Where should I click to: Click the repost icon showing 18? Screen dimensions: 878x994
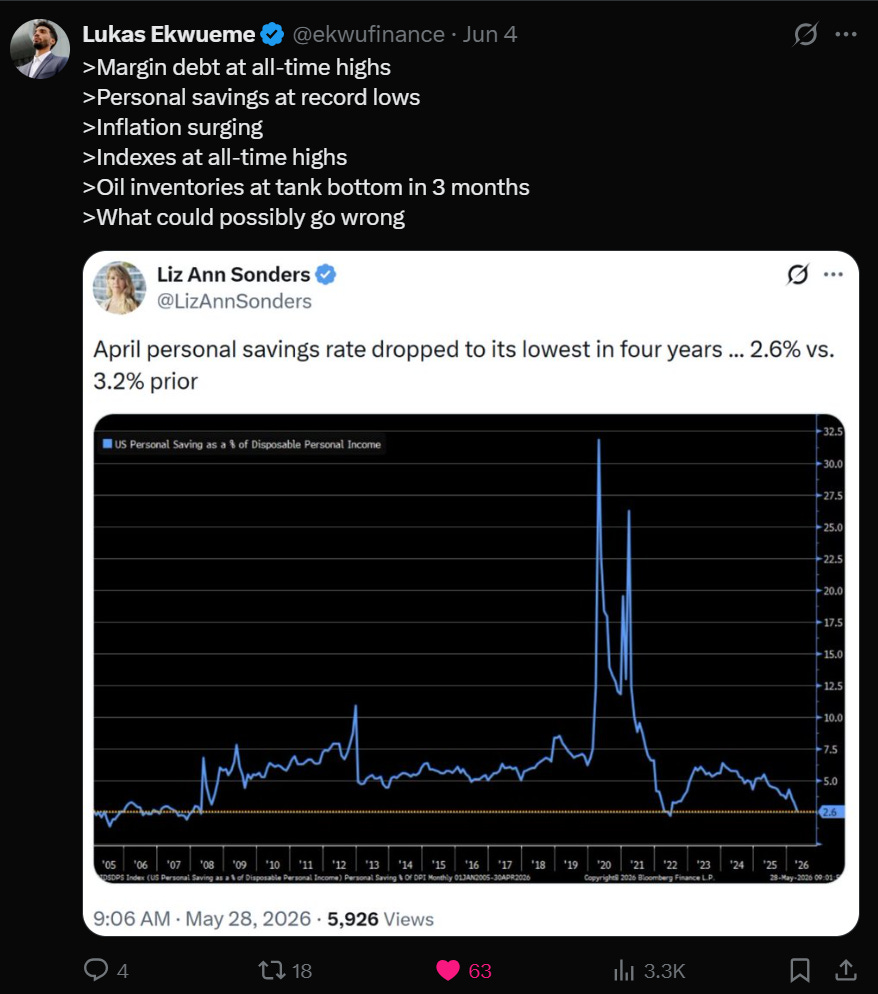(x=272, y=970)
